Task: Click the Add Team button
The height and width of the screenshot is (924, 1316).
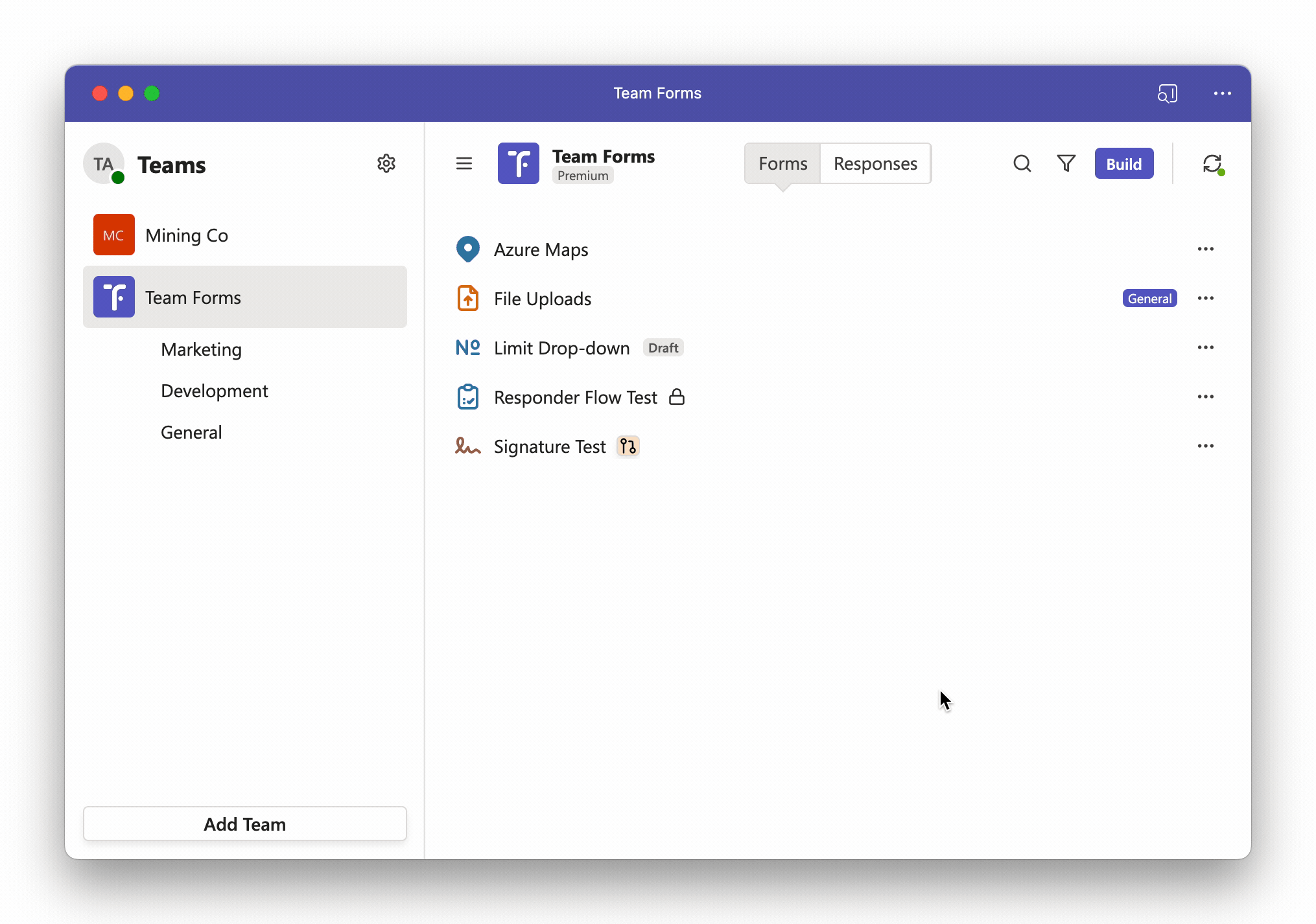Action: 245,824
